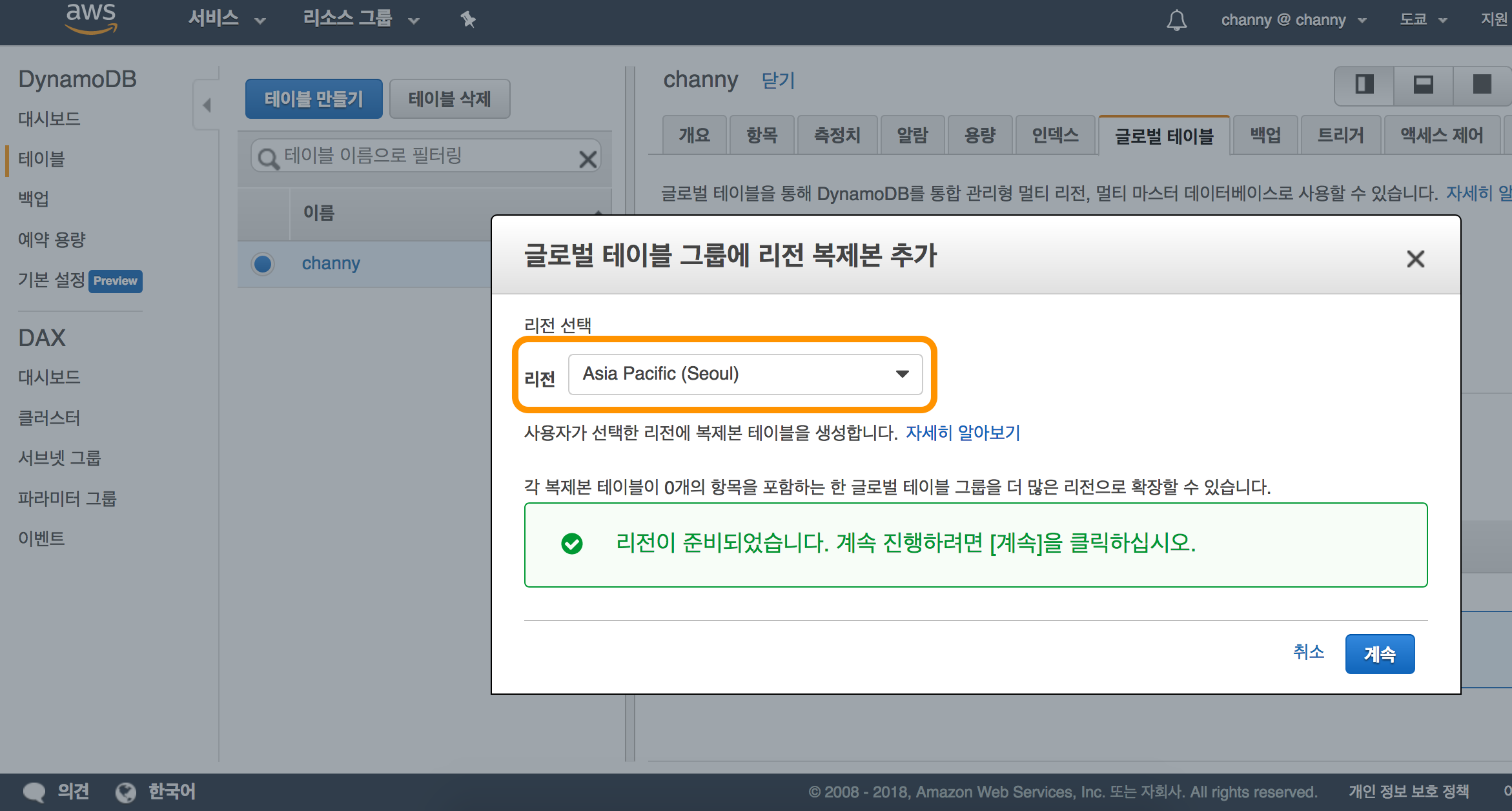The width and height of the screenshot is (1512, 811).
Task: Switch to bottom split panel layout icon
Action: [x=1423, y=85]
